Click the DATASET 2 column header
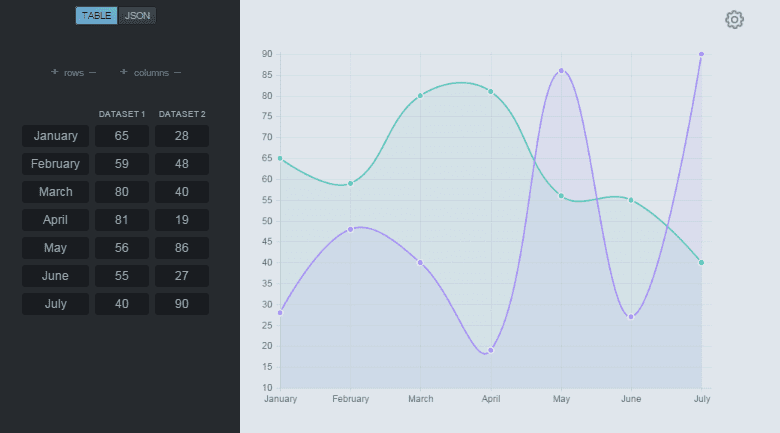780x433 pixels. pyautogui.click(x=182, y=114)
